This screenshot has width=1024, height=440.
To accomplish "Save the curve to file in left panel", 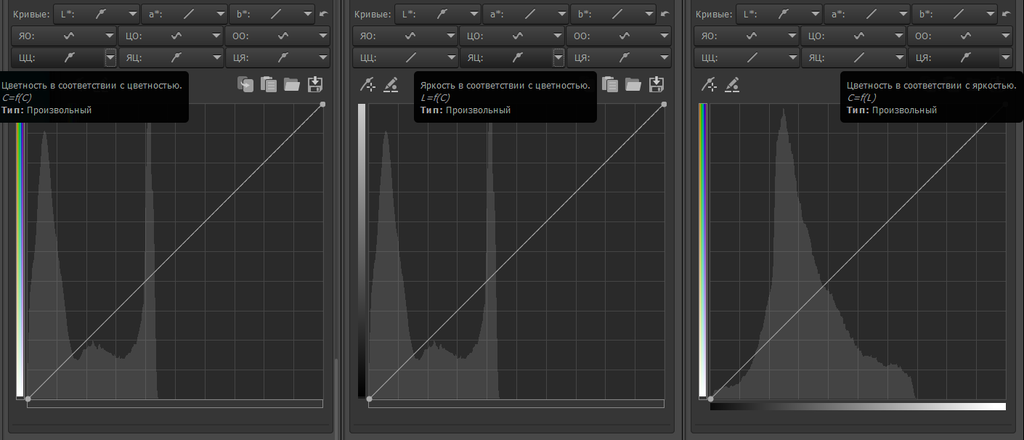I will click(x=316, y=85).
